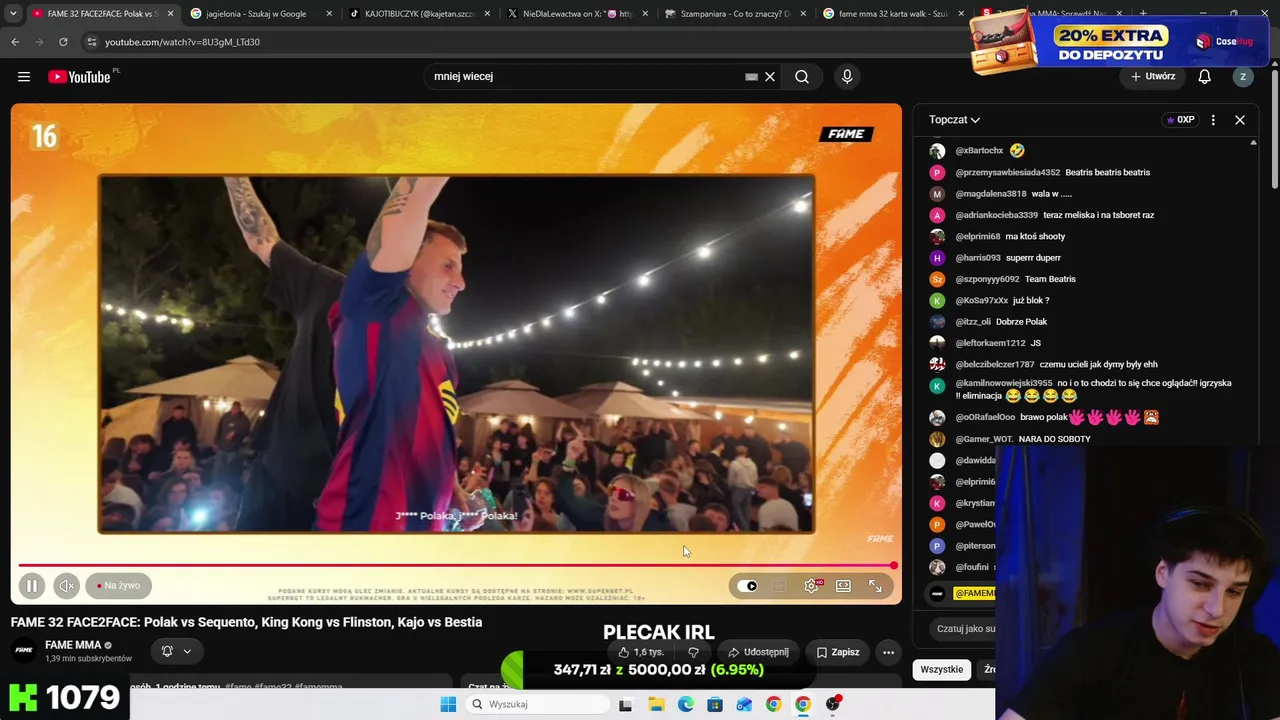Click the username @przemysawbiesiada4352 in chat
The height and width of the screenshot is (720, 1280).
tap(1007, 173)
